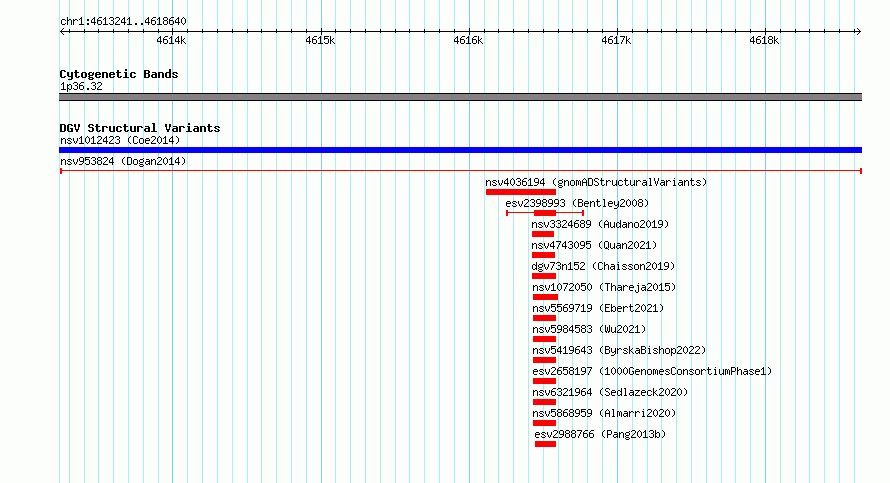Image resolution: width=890 pixels, height=483 pixels.
Task: Click the ruler's right arrow end
Action: point(859,31)
